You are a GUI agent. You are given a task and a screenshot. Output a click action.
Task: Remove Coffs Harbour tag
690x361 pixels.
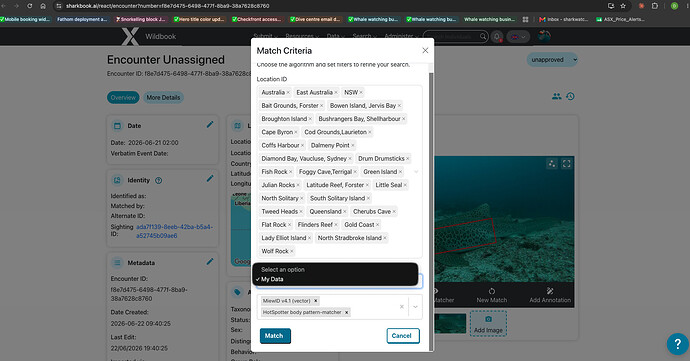pyautogui.click(x=302, y=145)
